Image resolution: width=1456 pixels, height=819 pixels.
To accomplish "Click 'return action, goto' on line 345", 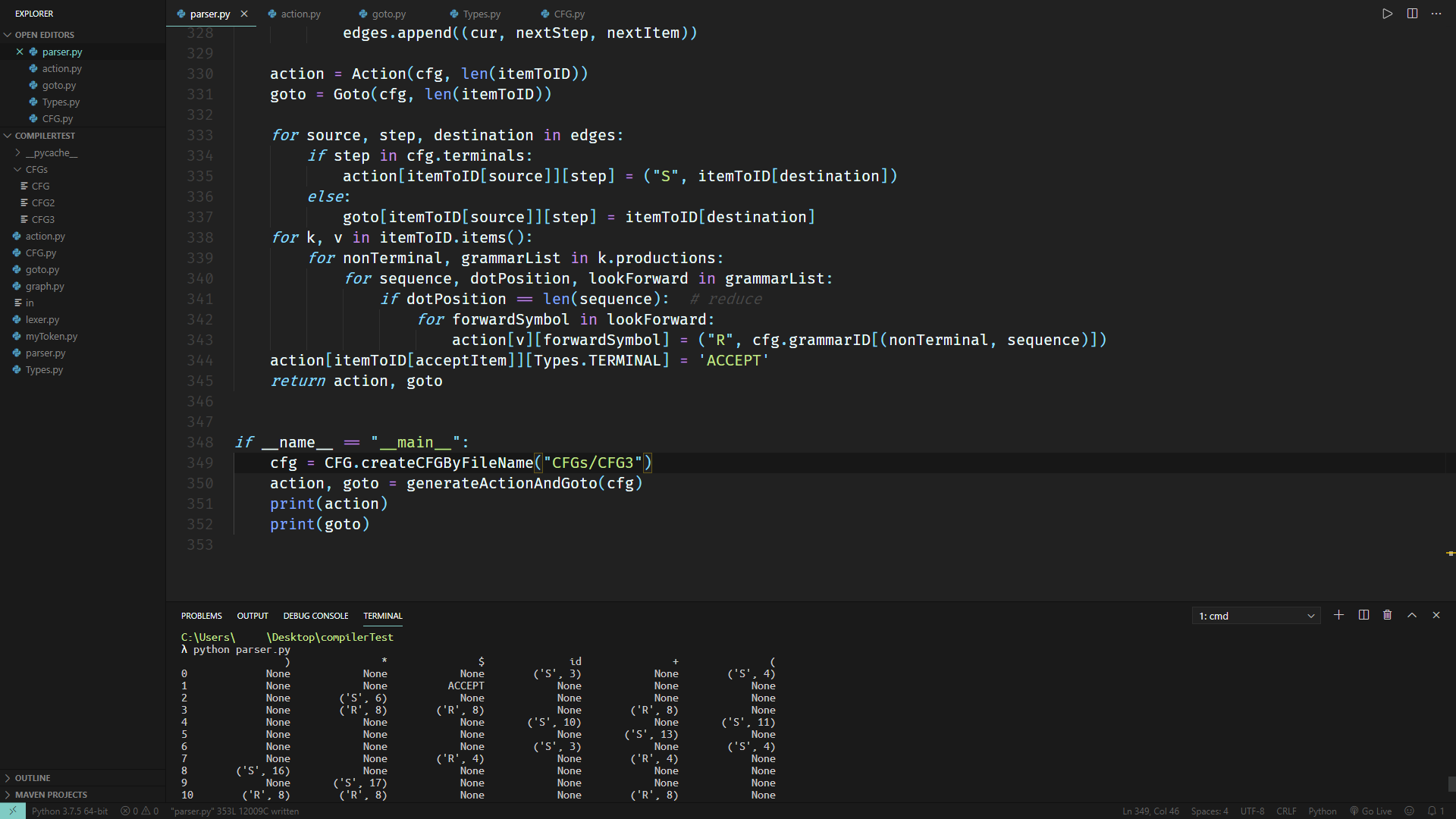I will coord(356,381).
